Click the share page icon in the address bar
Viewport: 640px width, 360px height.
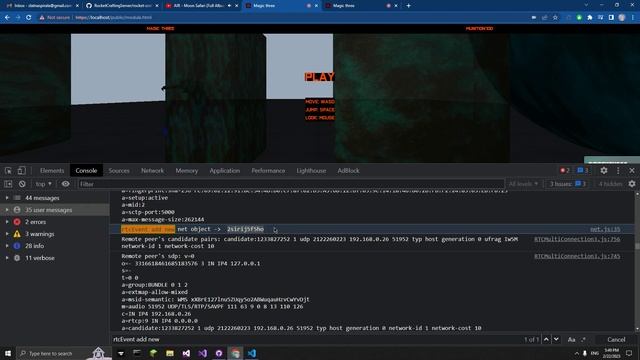(544, 18)
